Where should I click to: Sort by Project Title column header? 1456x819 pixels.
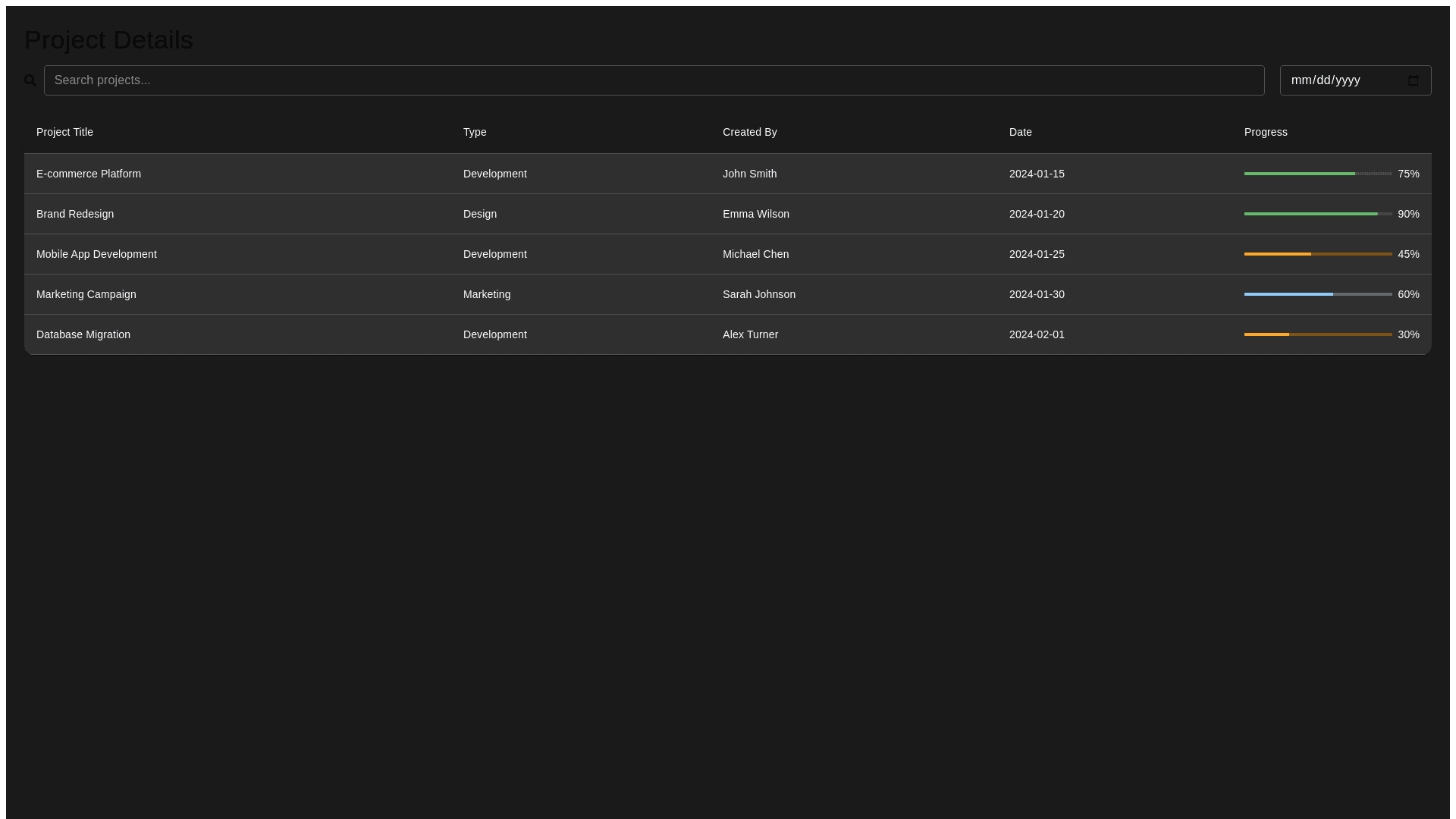64,132
